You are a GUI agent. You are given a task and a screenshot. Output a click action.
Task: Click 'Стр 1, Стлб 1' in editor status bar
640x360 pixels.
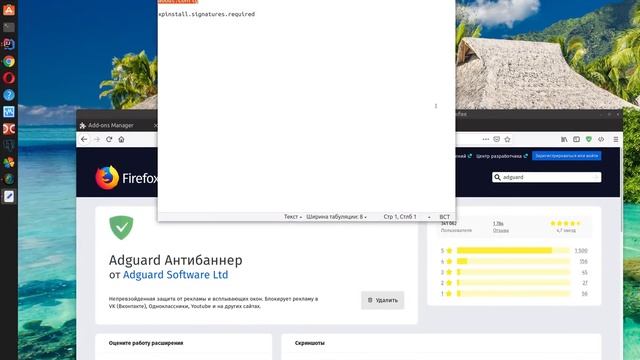click(400, 217)
